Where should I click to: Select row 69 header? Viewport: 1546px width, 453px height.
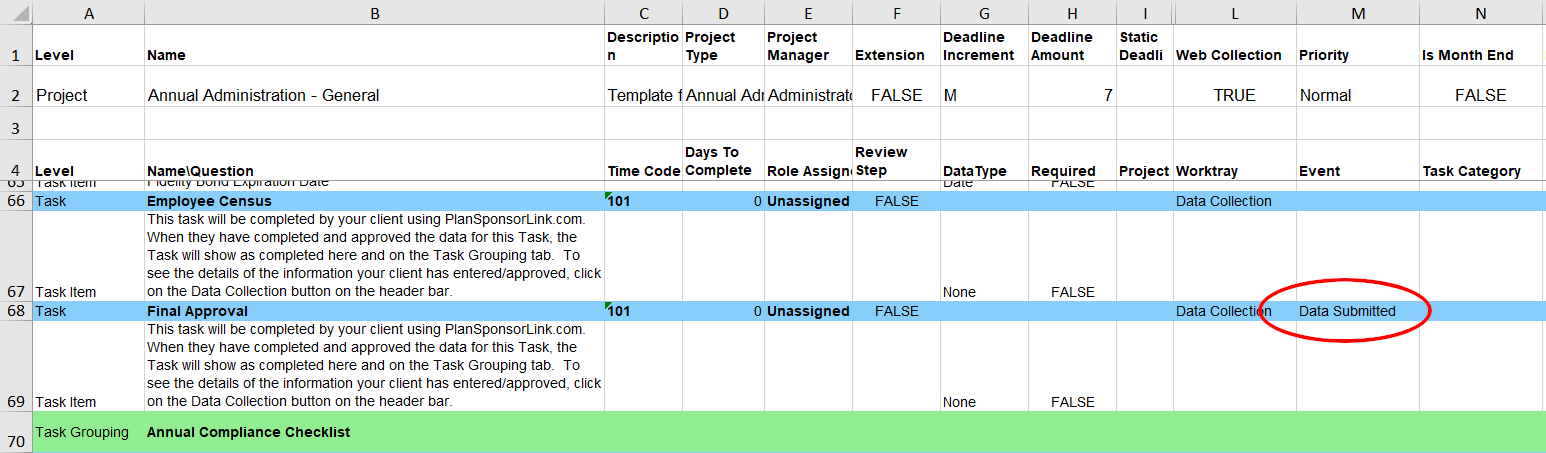tap(16, 366)
